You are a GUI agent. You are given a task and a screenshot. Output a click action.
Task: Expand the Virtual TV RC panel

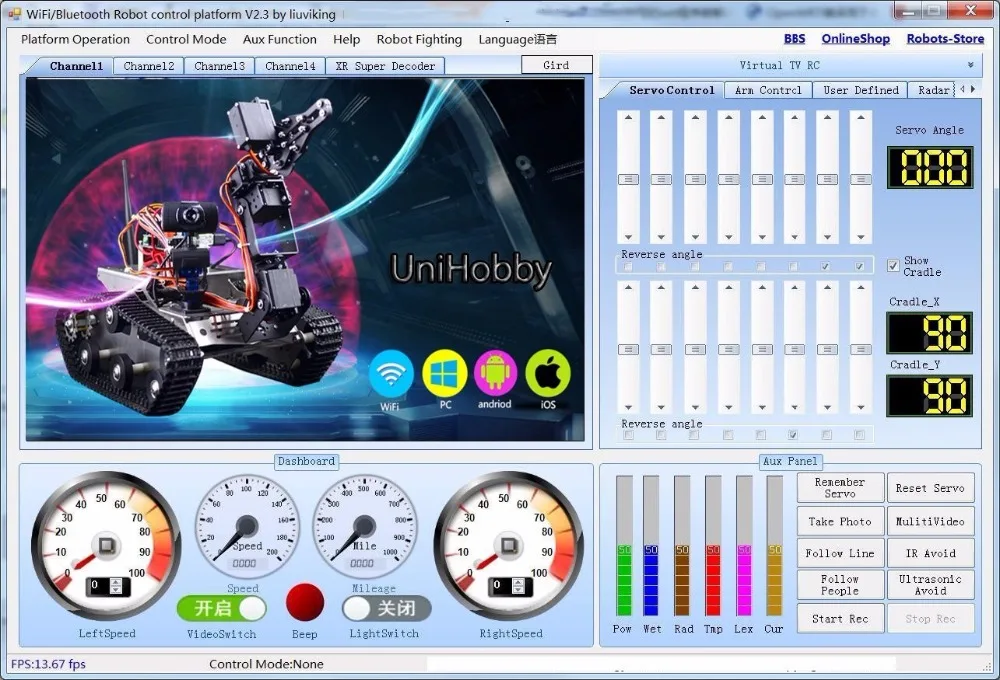point(970,65)
